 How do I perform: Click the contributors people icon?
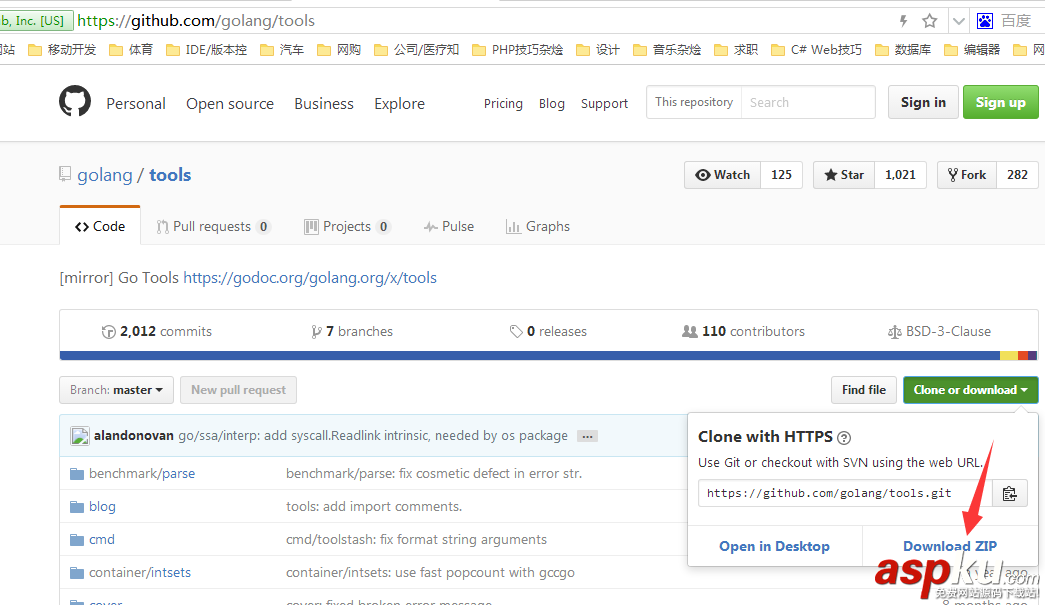tap(690, 331)
